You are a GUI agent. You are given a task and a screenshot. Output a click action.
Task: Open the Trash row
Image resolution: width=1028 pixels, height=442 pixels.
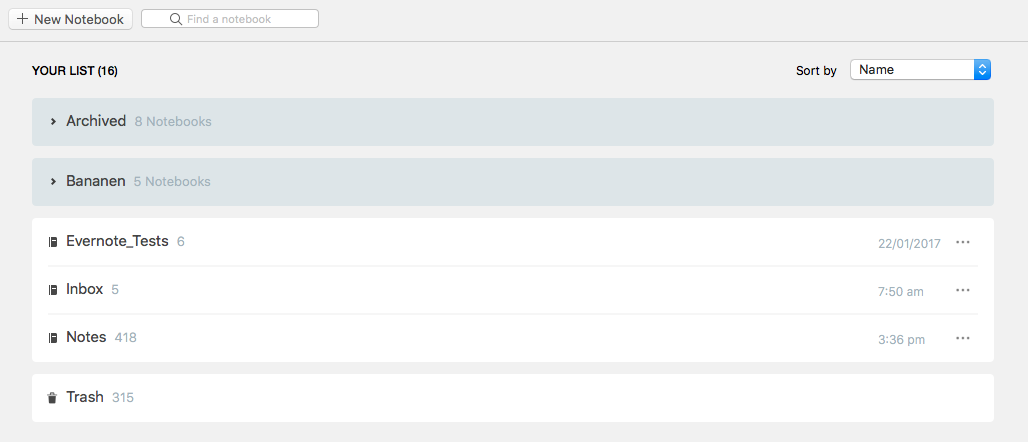(513, 398)
